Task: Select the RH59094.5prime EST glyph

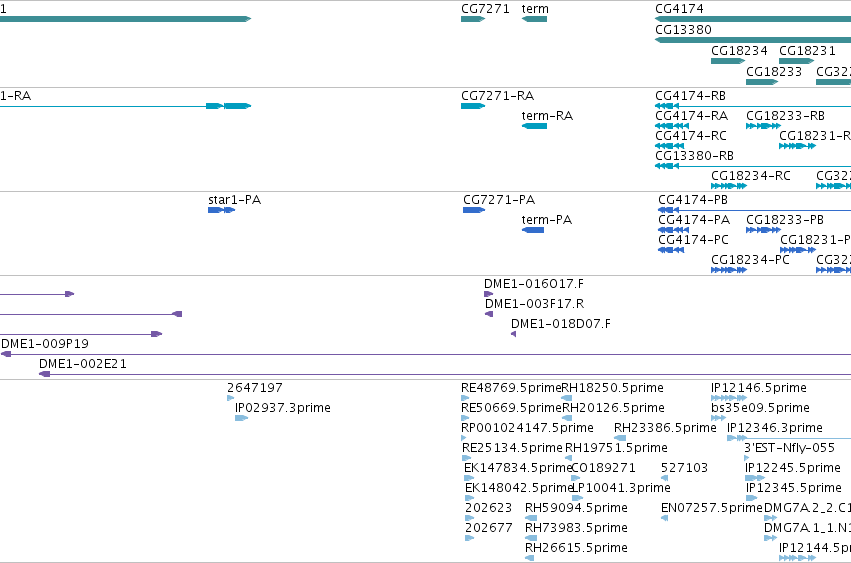Action: (x=531, y=518)
